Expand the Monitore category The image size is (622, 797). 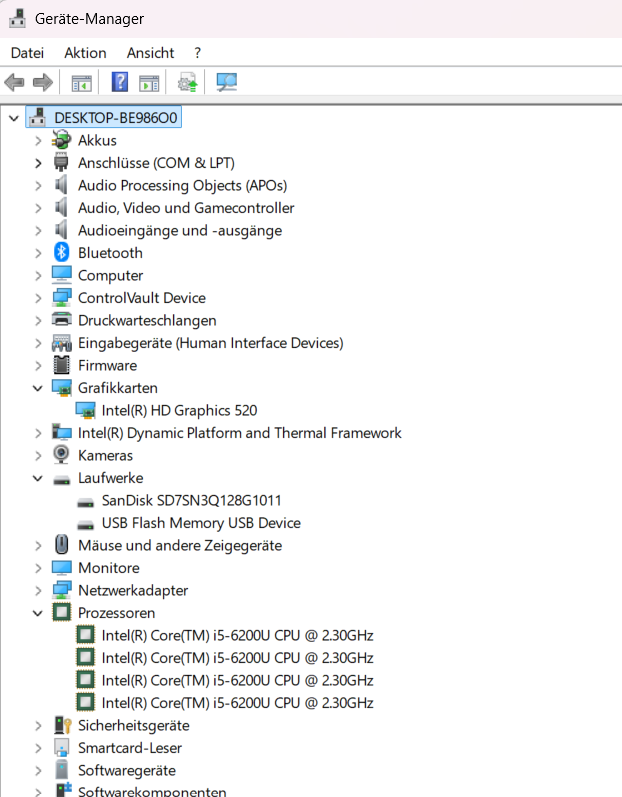pos(38,568)
